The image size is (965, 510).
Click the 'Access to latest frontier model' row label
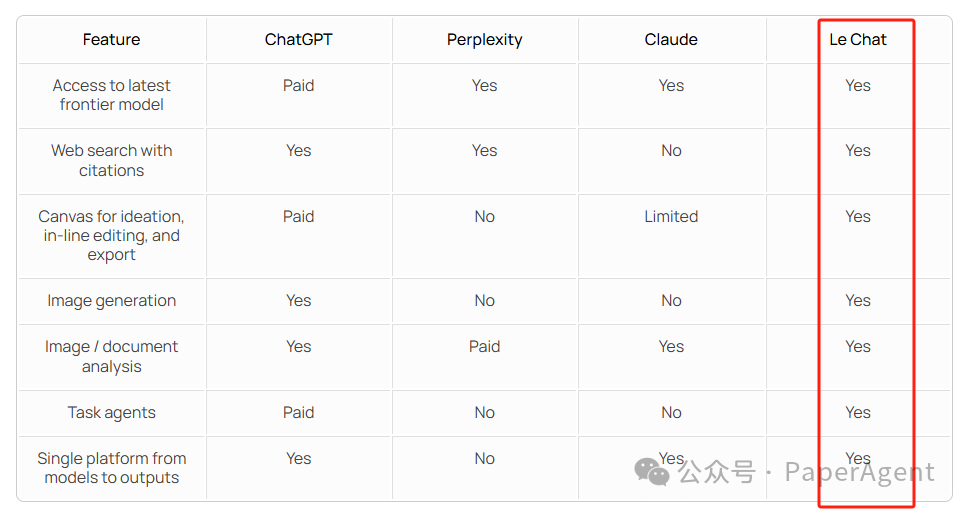(x=111, y=95)
